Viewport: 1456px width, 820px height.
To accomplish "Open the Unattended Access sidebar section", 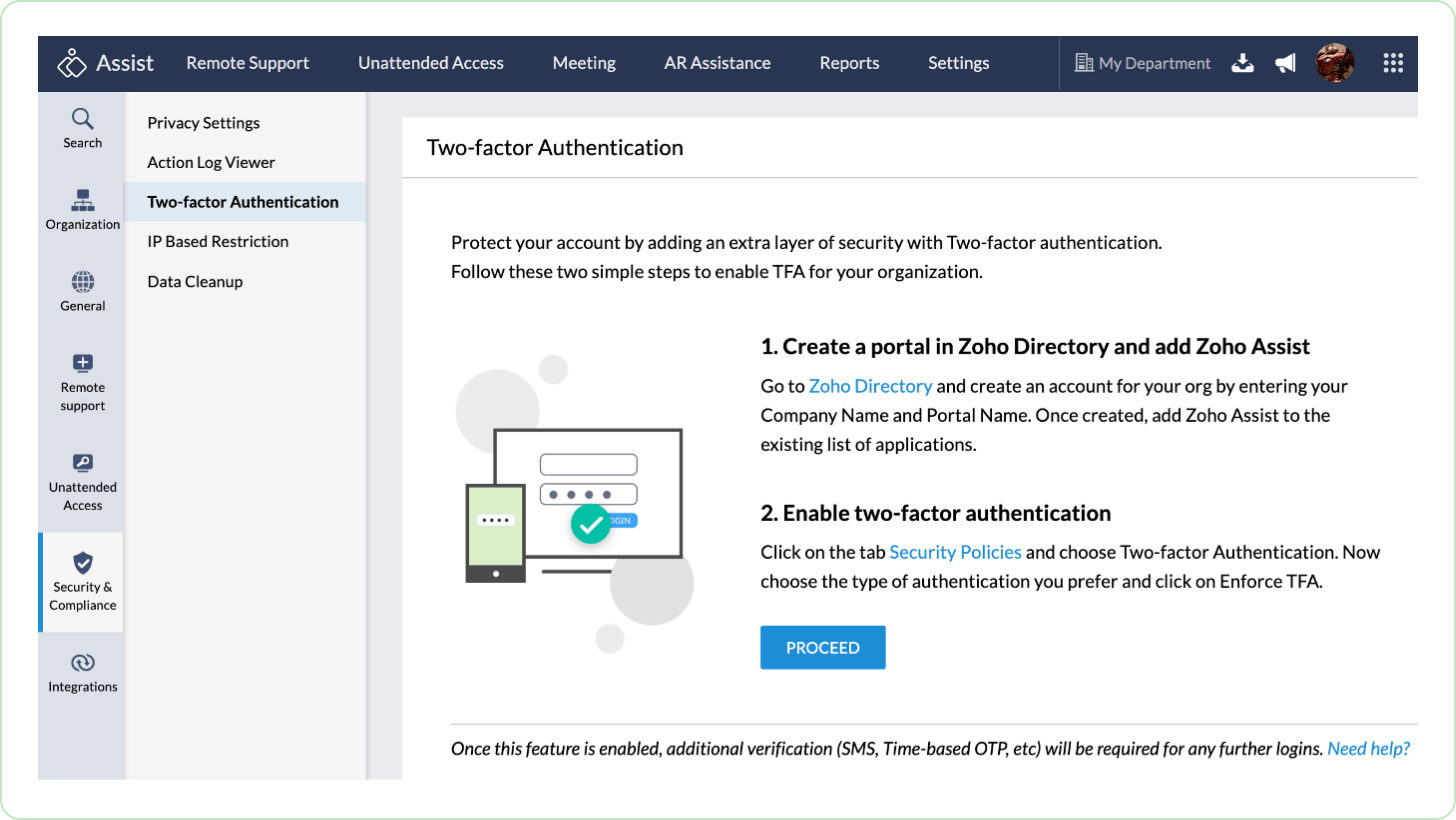I will [82, 482].
